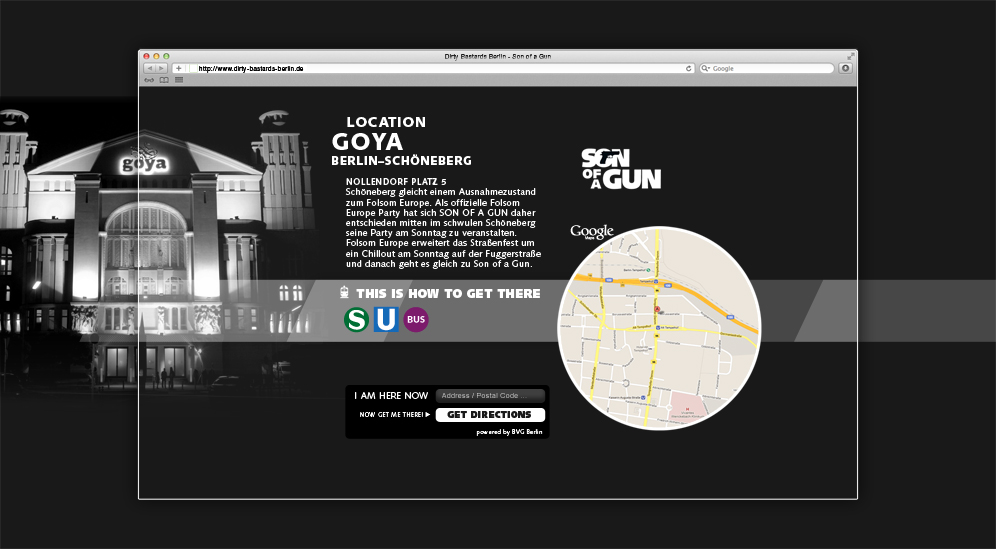Open the circular Google map
This screenshot has width=996, height=549.
(x=659, y=328)
